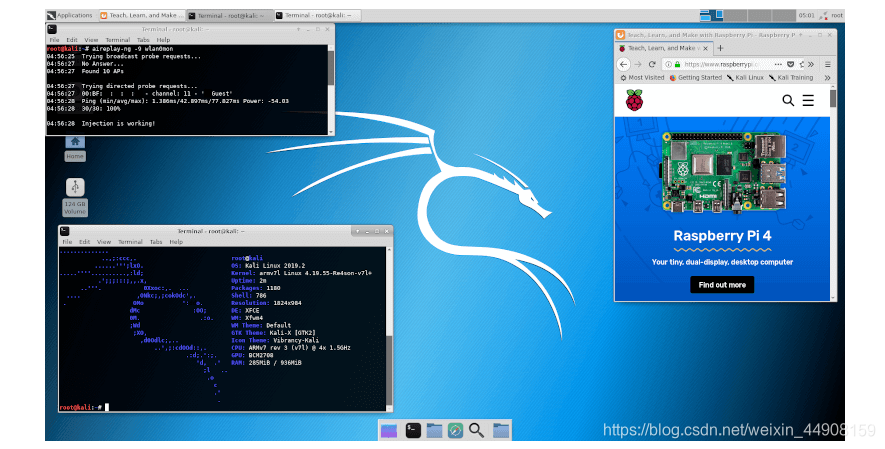The image size is (885, 449).
Task: Open File menu in the system-info terminal
Action: click(67, 241)
